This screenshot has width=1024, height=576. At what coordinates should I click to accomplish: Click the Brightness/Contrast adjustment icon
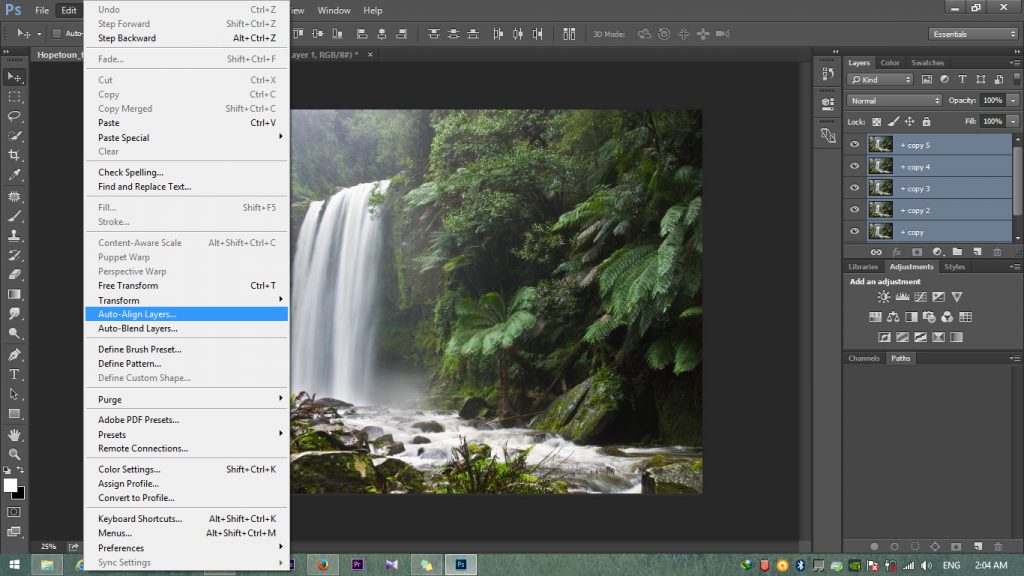coord(883,297)
